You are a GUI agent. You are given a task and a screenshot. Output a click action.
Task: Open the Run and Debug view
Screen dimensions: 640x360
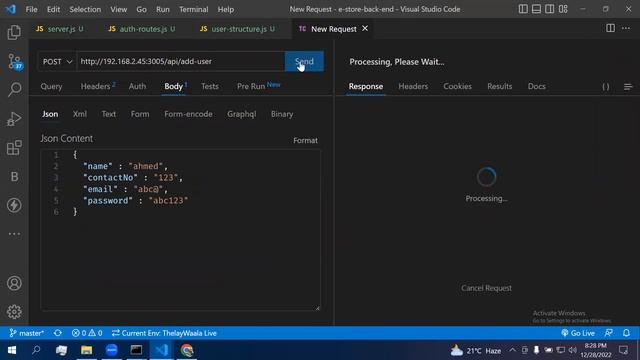(x=14, y=119)
